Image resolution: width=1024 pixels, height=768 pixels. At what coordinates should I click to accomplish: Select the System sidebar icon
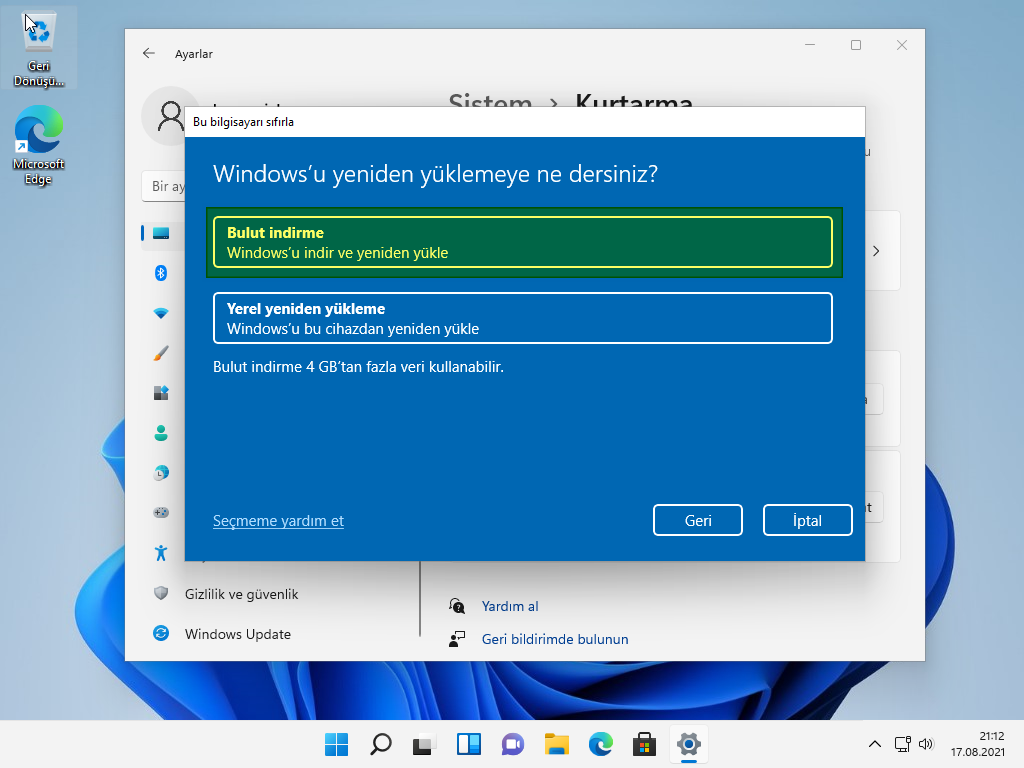tap(161, 233)
